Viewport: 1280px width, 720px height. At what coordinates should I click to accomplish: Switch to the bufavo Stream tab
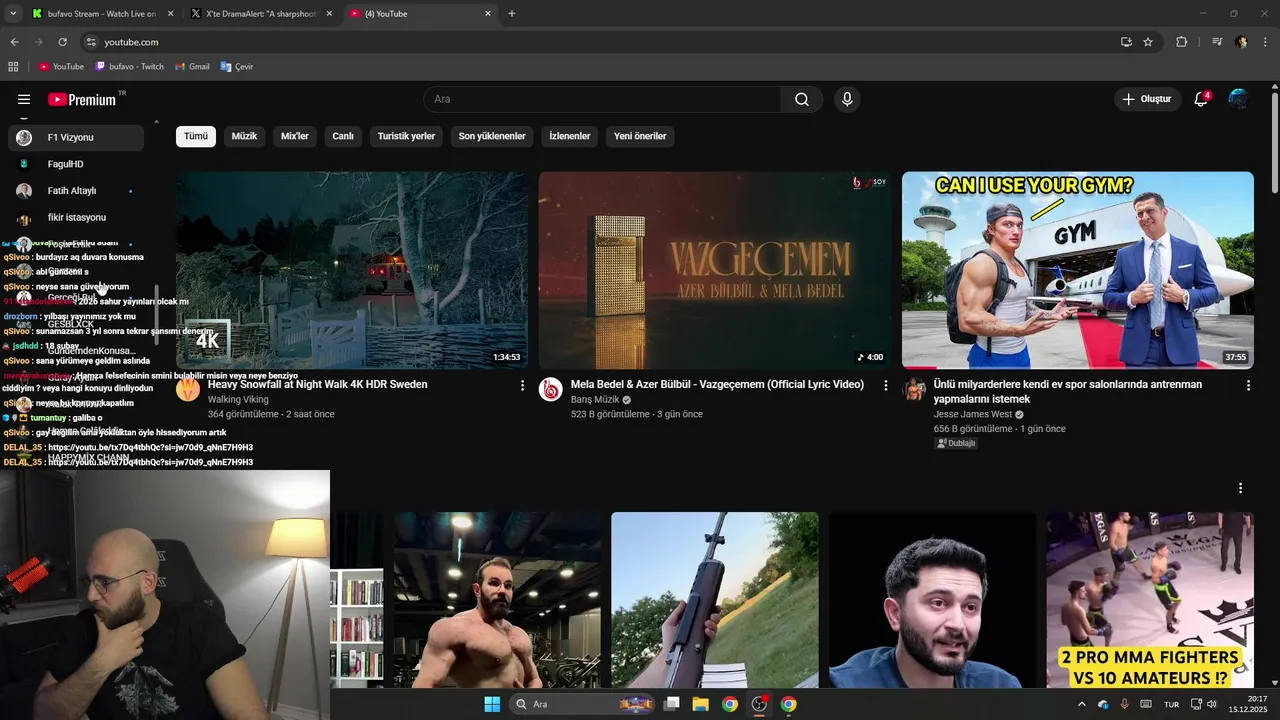[100, 14]
